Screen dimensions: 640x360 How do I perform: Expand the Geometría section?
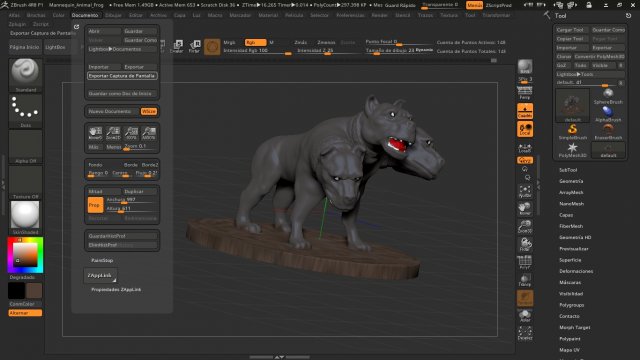click(x=571, y=181)
